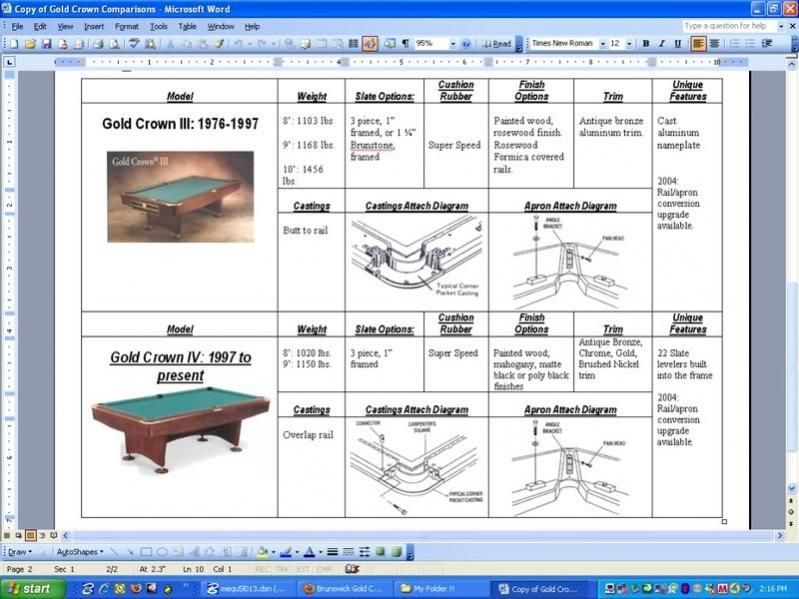This screenshot has height=599, width=799.
Task: Click the Font Color A swatch
Action: pyautogui.click(x=309, y=552)
